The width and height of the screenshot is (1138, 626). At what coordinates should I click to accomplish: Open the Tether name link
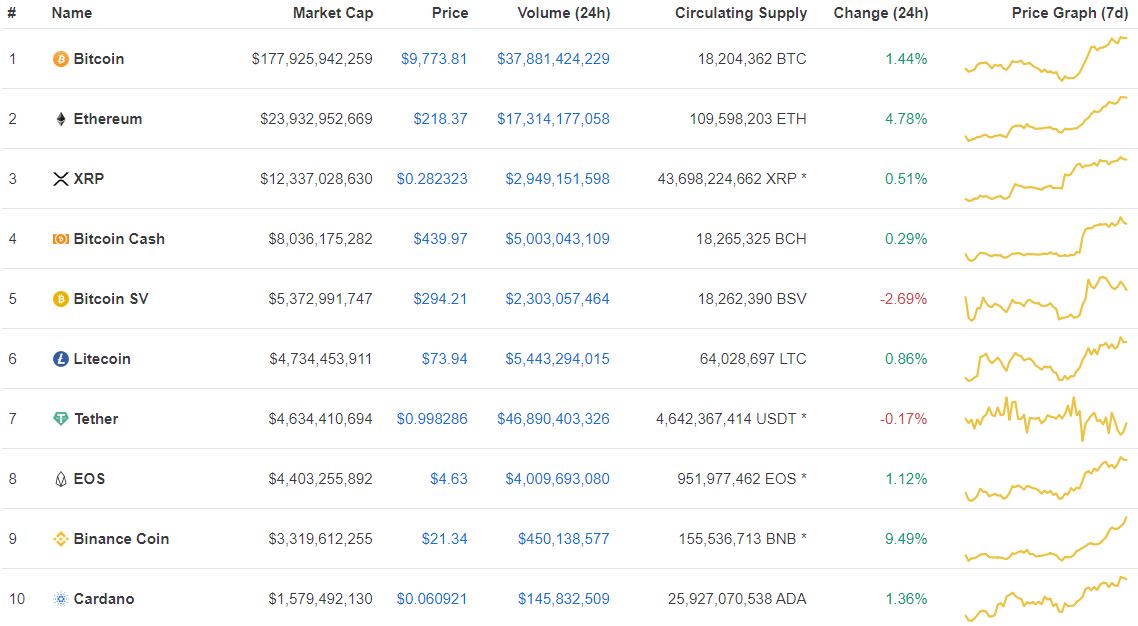point(96,419)
